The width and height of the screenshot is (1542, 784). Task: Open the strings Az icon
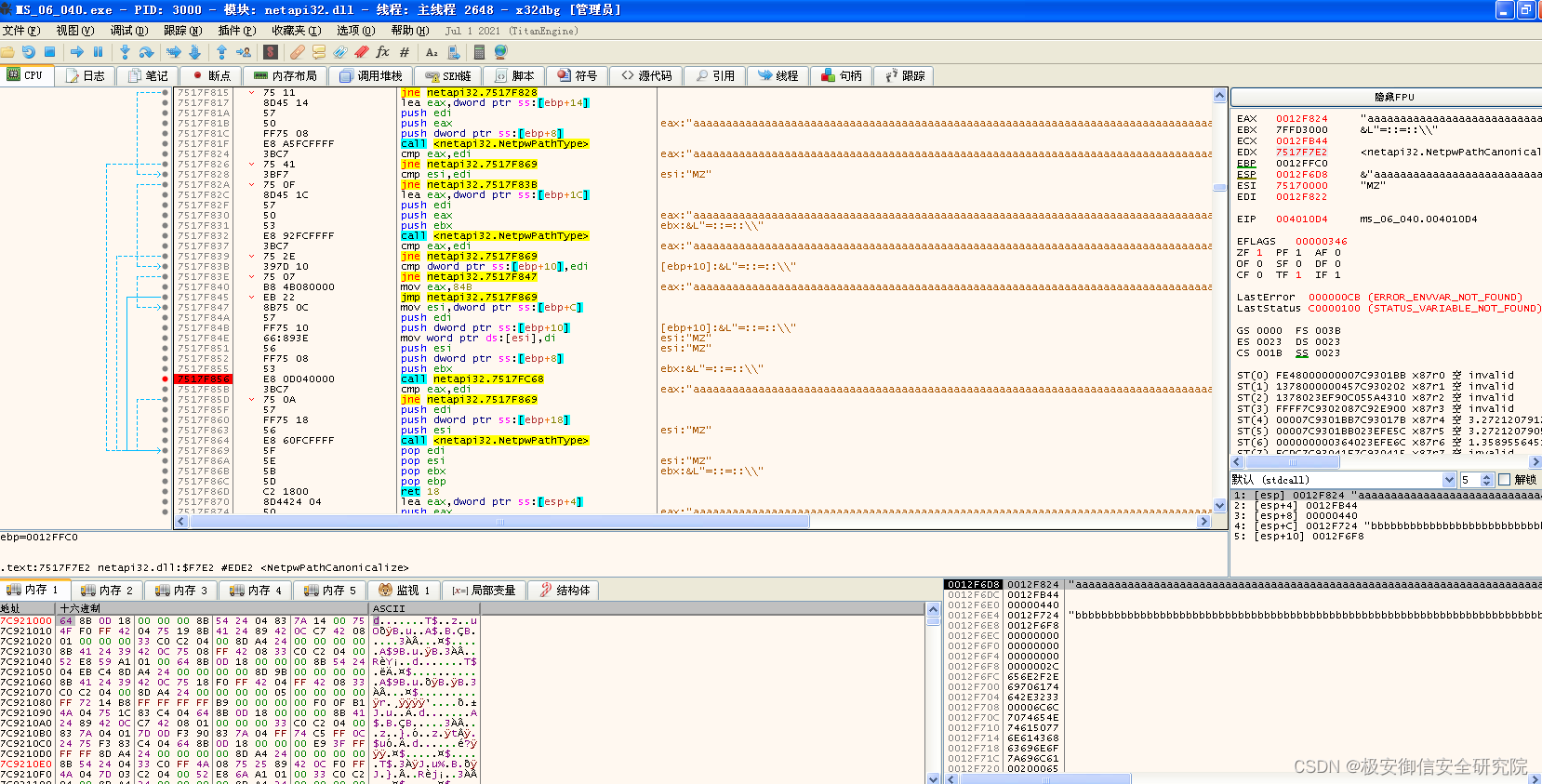point(432,52)
